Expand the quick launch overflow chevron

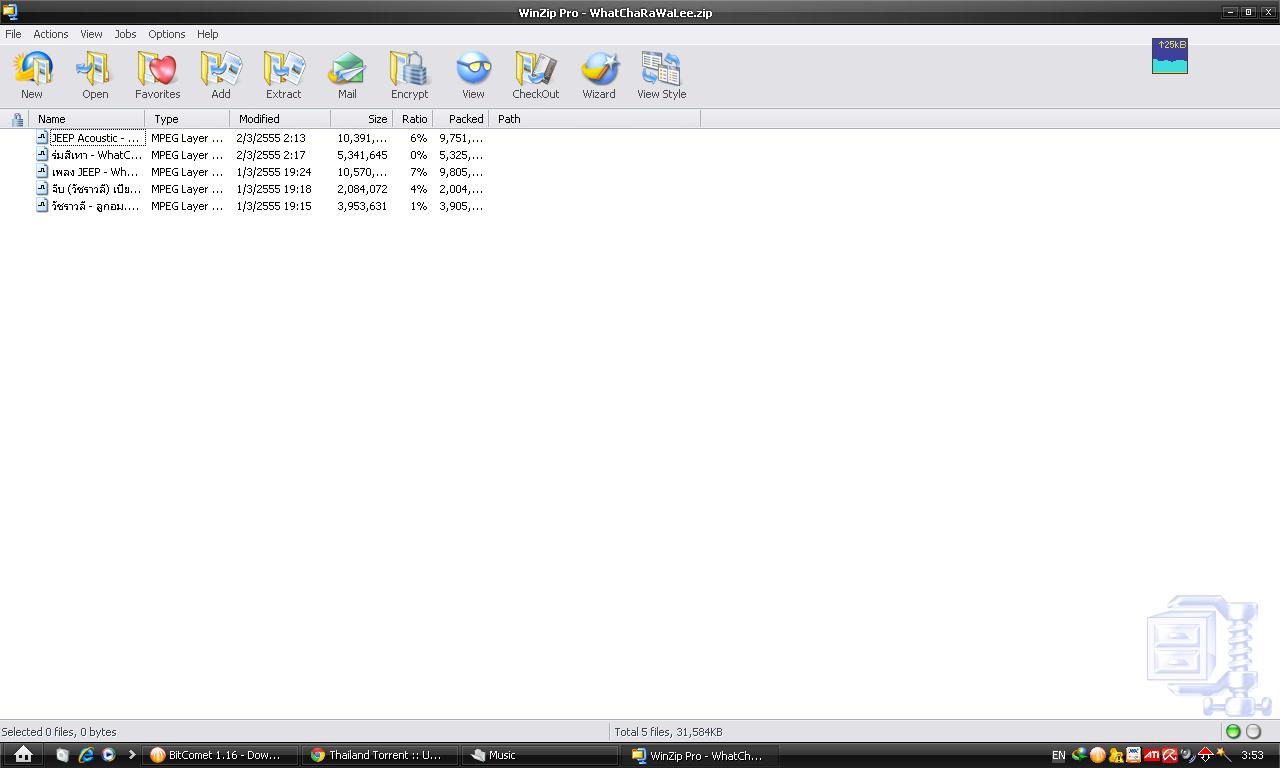131,755
